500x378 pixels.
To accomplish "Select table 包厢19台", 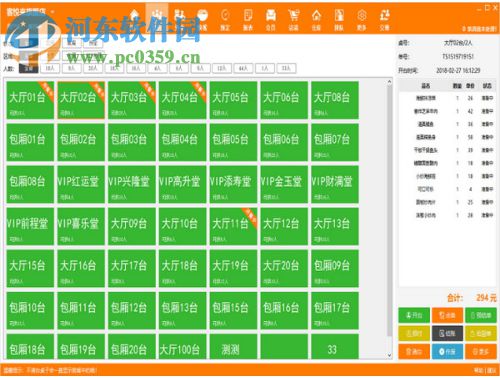I will click(x=81, y=347).
